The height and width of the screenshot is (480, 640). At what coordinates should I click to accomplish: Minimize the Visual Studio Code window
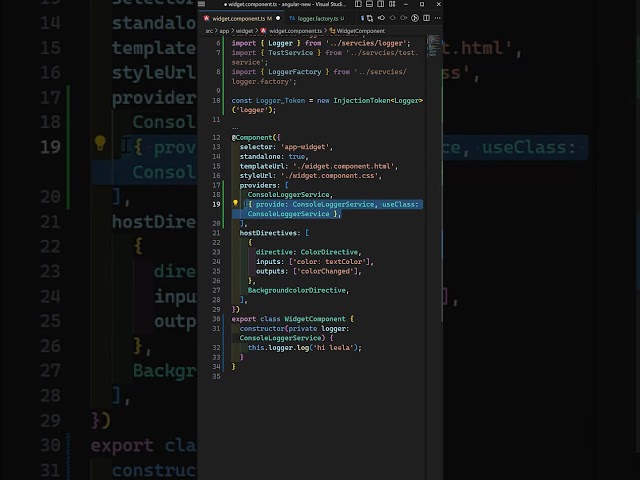coord(406,4)
